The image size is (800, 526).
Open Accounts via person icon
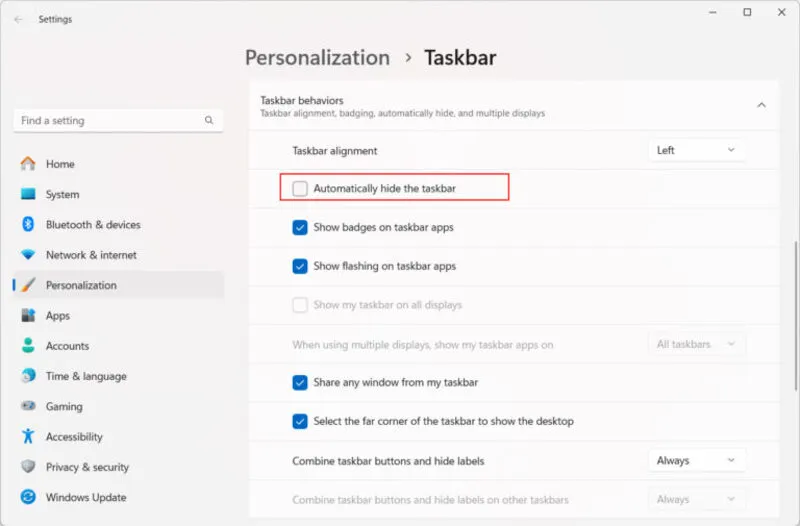pyautogui.click(x=28, y=346)
